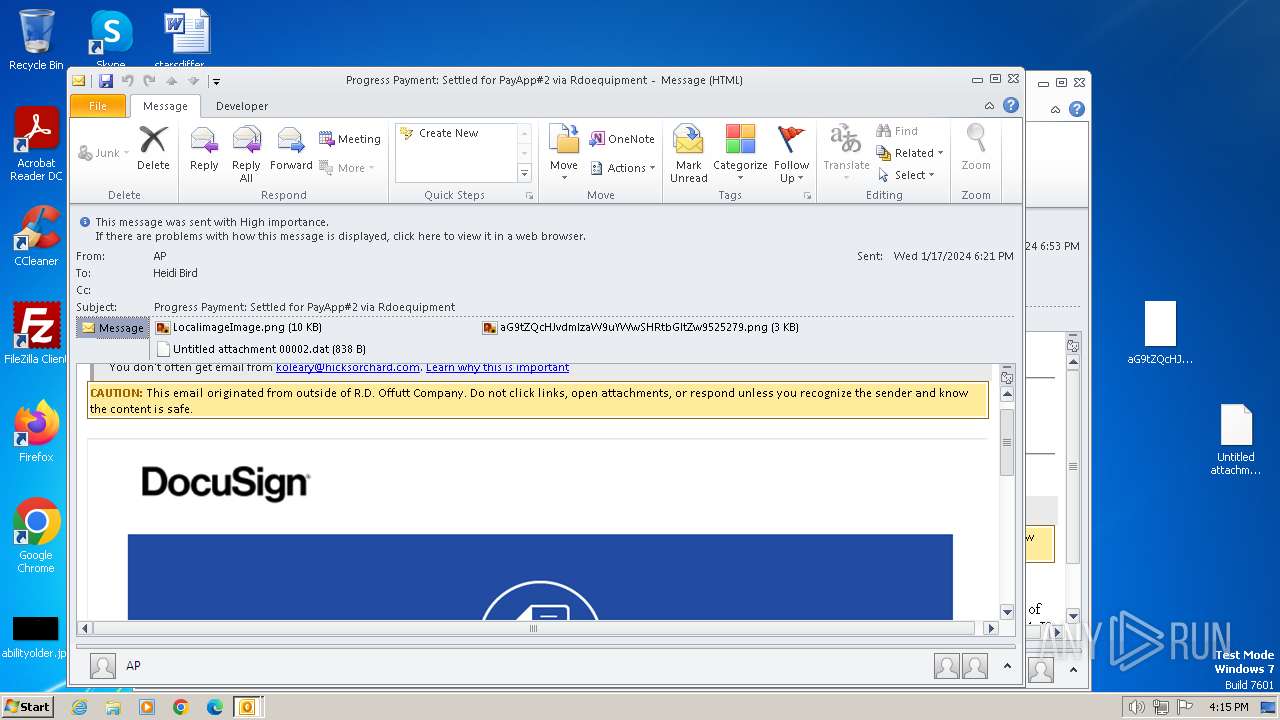Click the Zoom magnifier icon
This screenshot has height=720, width=1280.
click(x=976, y=148)
